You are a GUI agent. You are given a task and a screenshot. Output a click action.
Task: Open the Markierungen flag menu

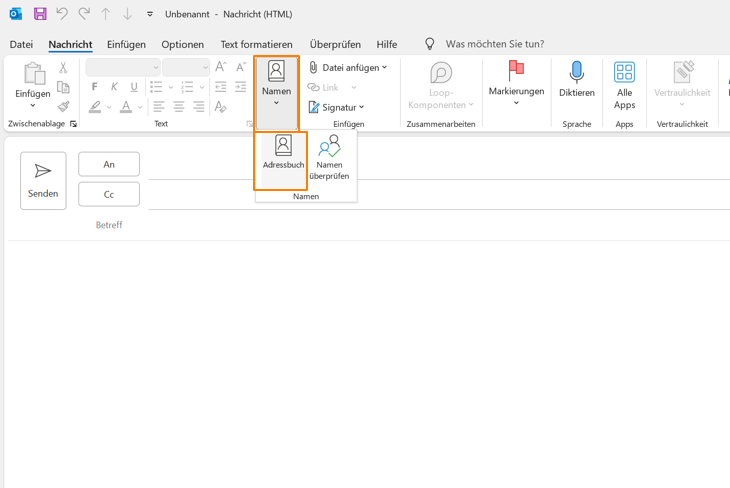pyautogui.click(x=516, y=83)
